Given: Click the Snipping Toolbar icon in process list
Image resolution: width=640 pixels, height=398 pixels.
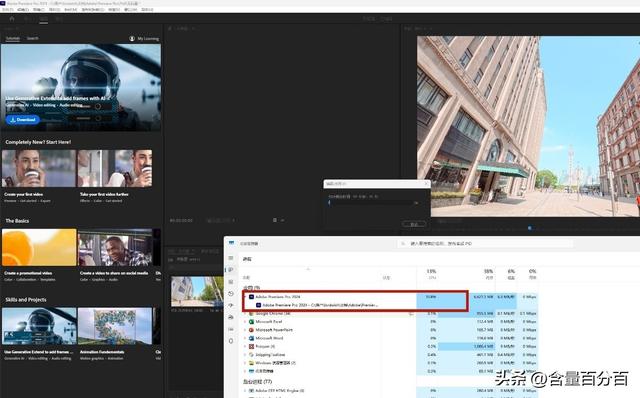Looking at the screenshot, I should pyautogui.click(x=251, y=355).
